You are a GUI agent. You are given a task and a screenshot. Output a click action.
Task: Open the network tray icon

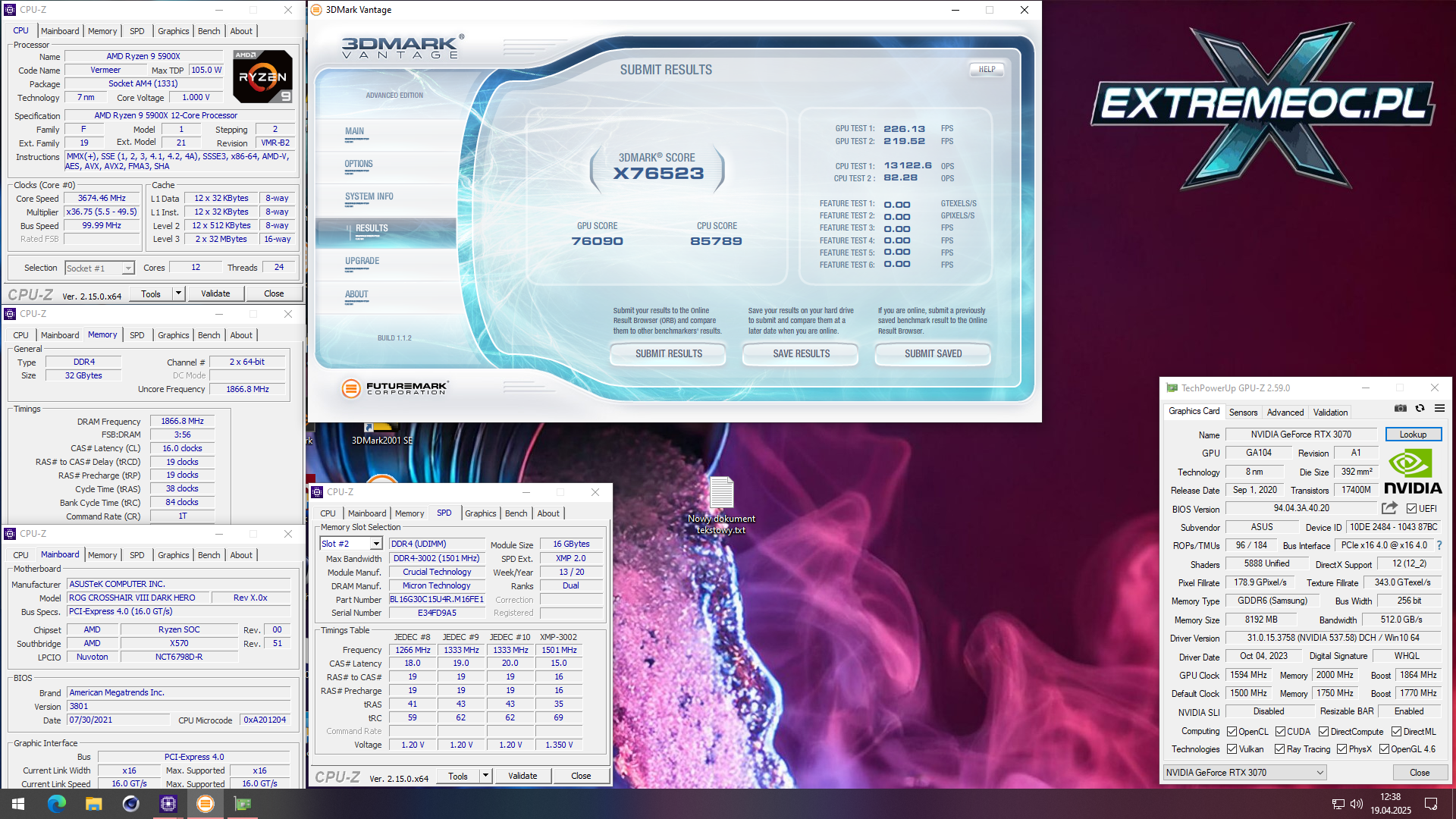[1338, 804]
